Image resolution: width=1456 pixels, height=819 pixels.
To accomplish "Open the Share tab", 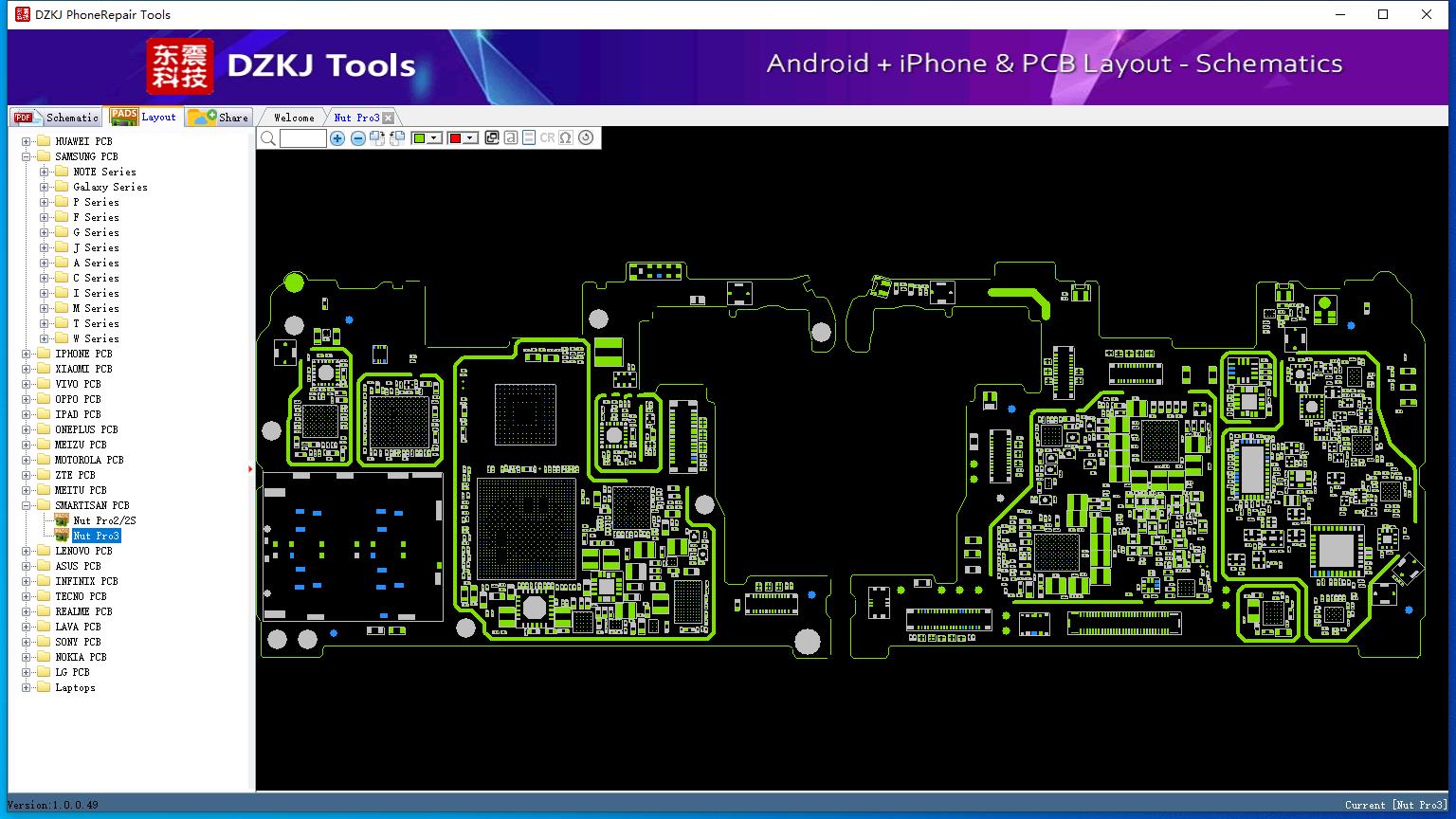I will (x=218, y=118).
